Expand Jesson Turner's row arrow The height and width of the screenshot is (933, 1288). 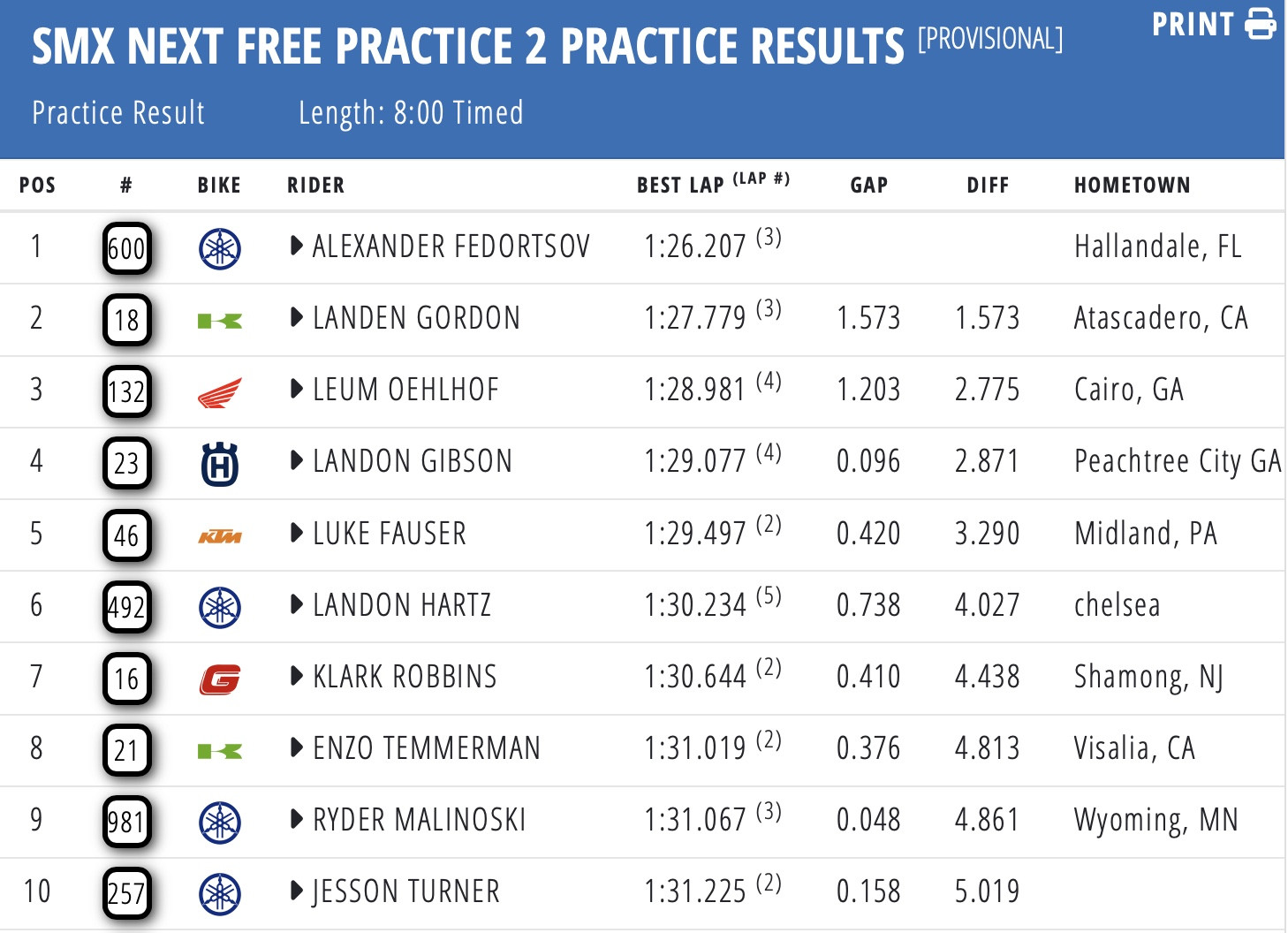pos(297,891)
